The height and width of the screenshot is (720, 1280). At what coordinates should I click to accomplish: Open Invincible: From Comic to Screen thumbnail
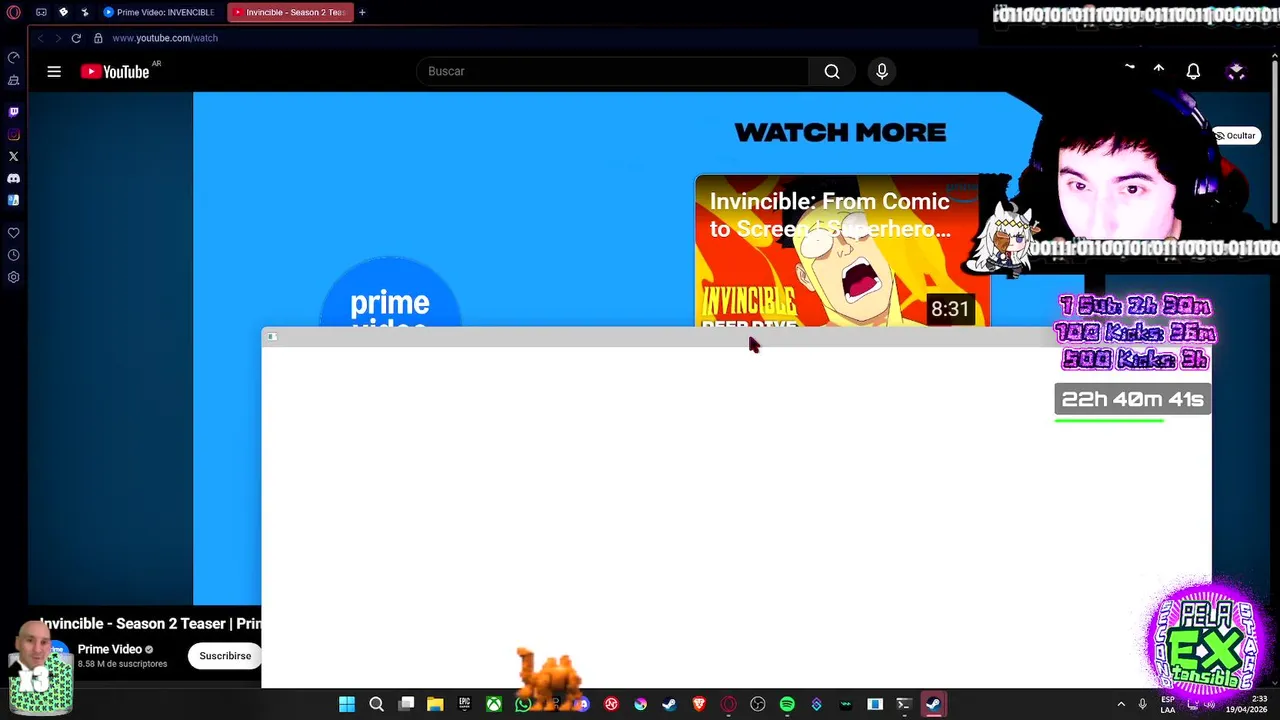point(842,250)
